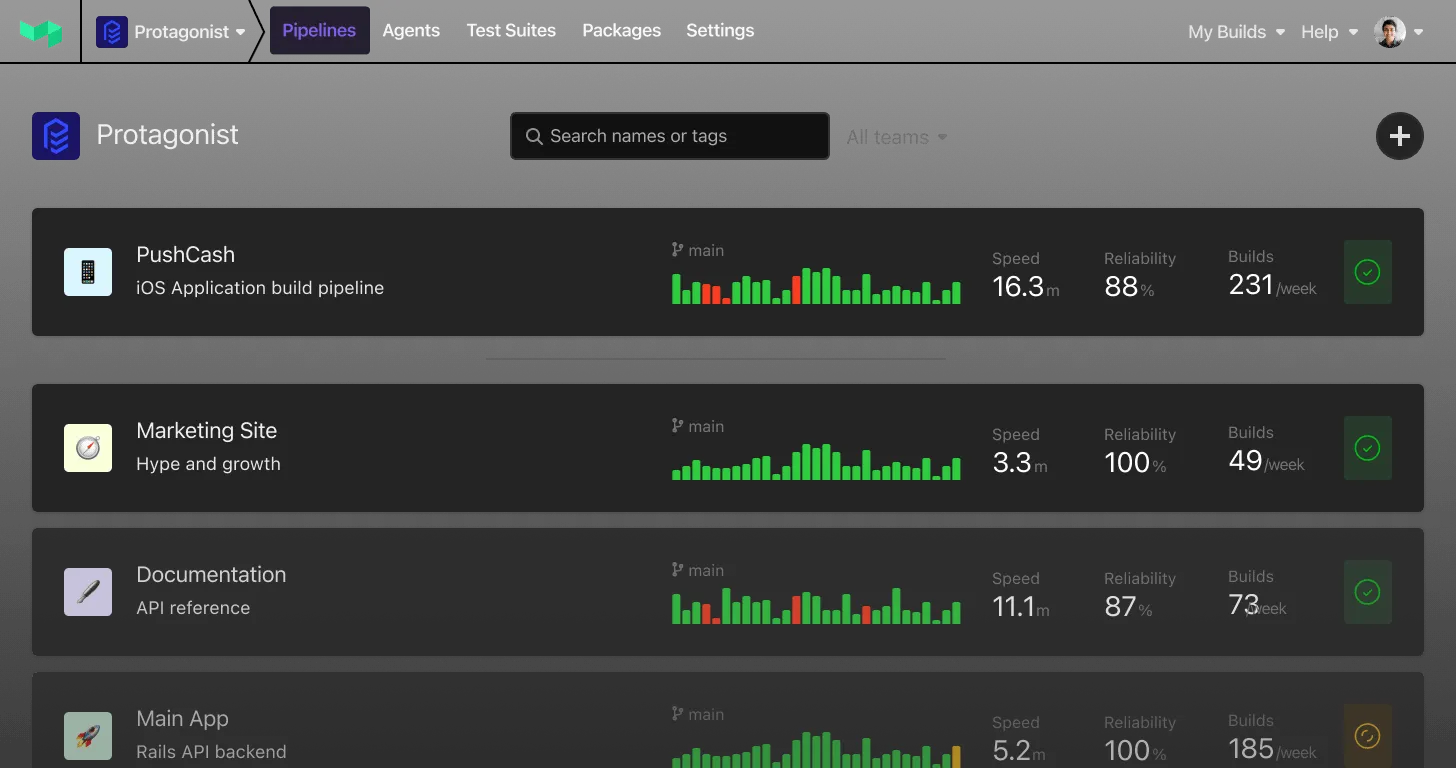The image size is (1456, 768).
Task: Click Marketing Site 49 builds per week
Action: [1266, 461]
